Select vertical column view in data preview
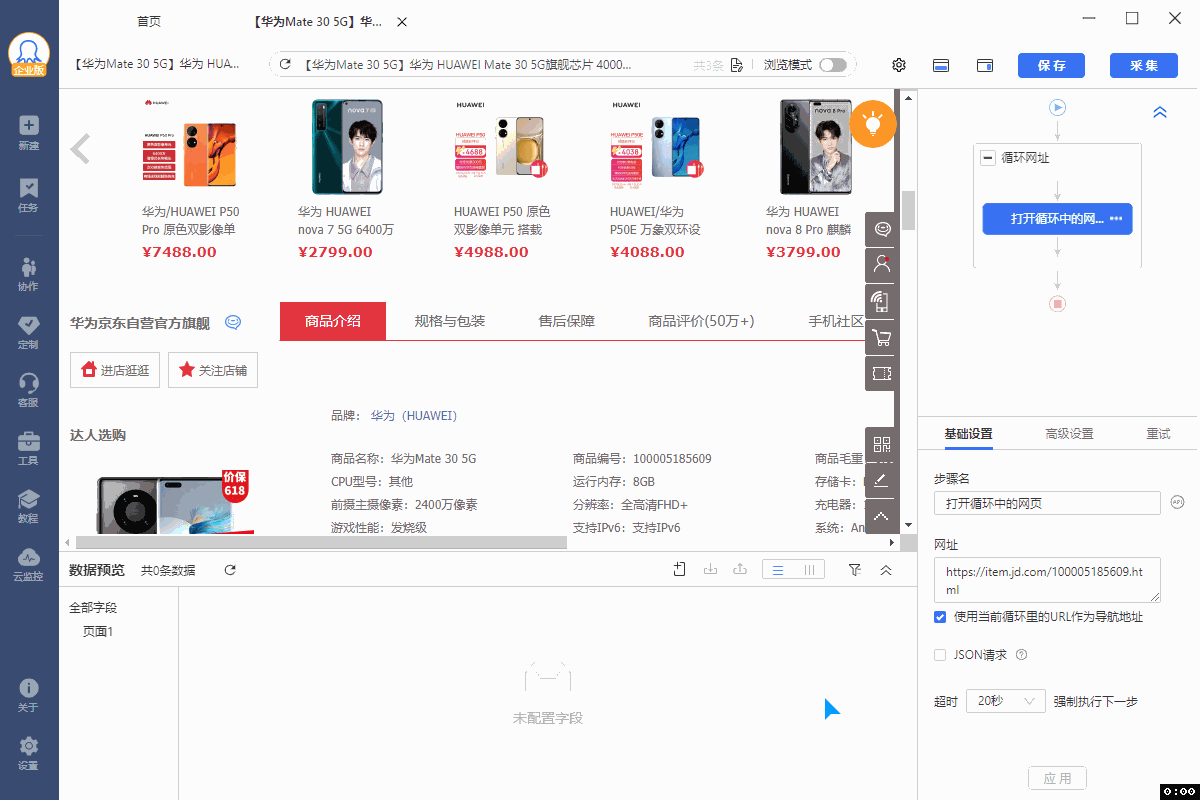 click(809, 570)
